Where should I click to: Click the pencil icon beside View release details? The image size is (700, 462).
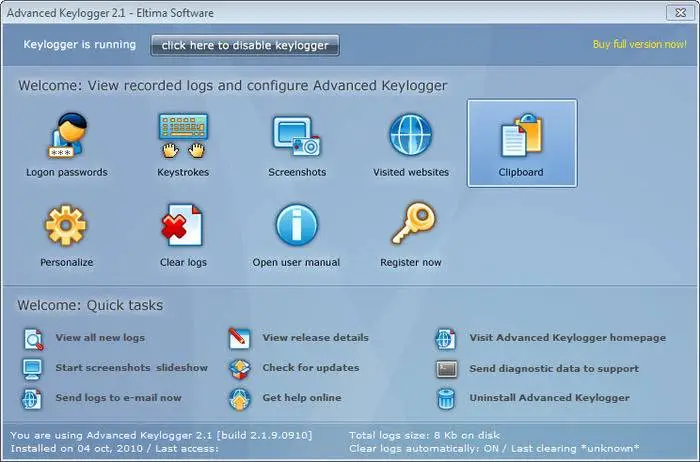(x=239, y=338)
